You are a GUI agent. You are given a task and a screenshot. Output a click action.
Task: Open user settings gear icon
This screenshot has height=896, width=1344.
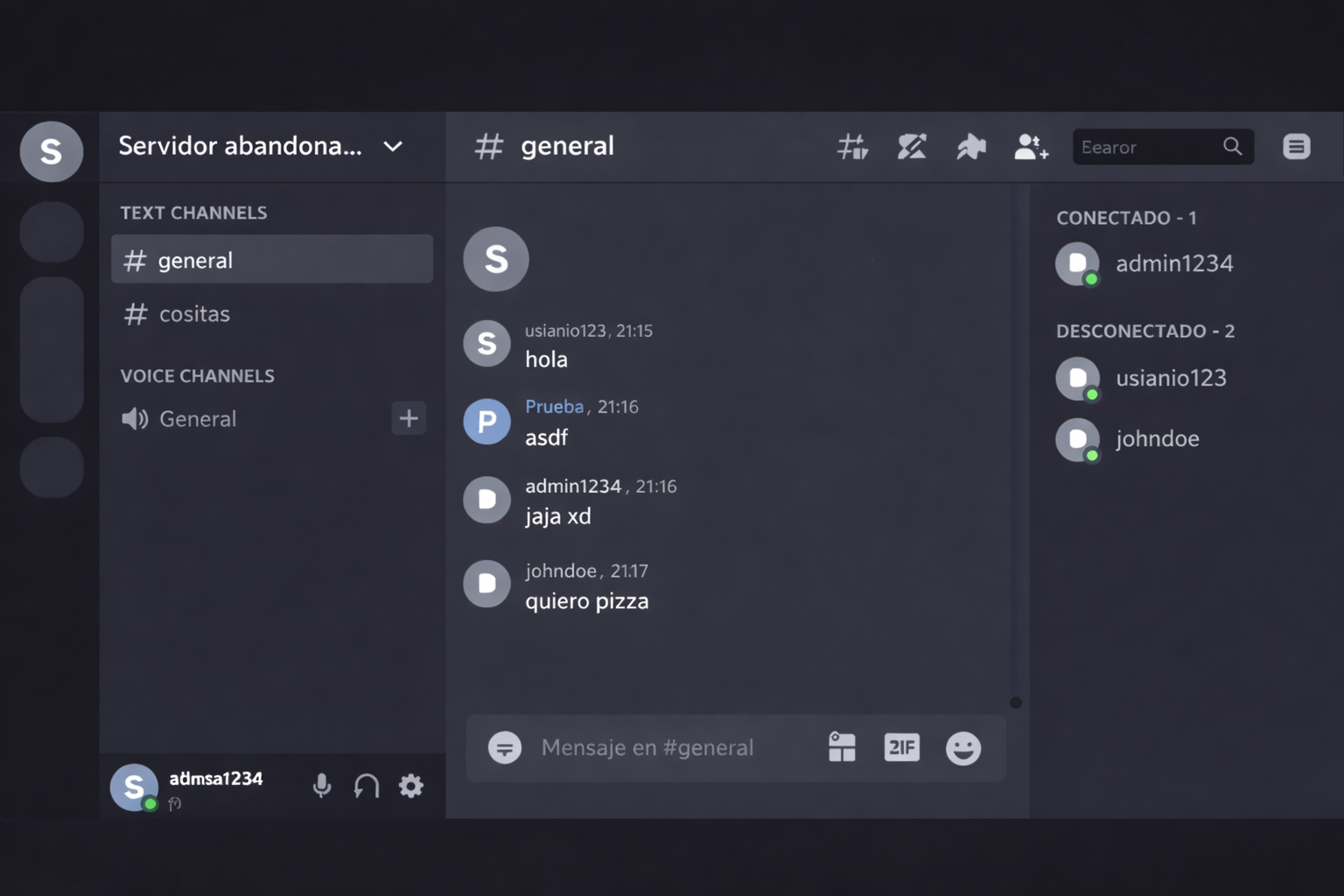coord(411,786)
